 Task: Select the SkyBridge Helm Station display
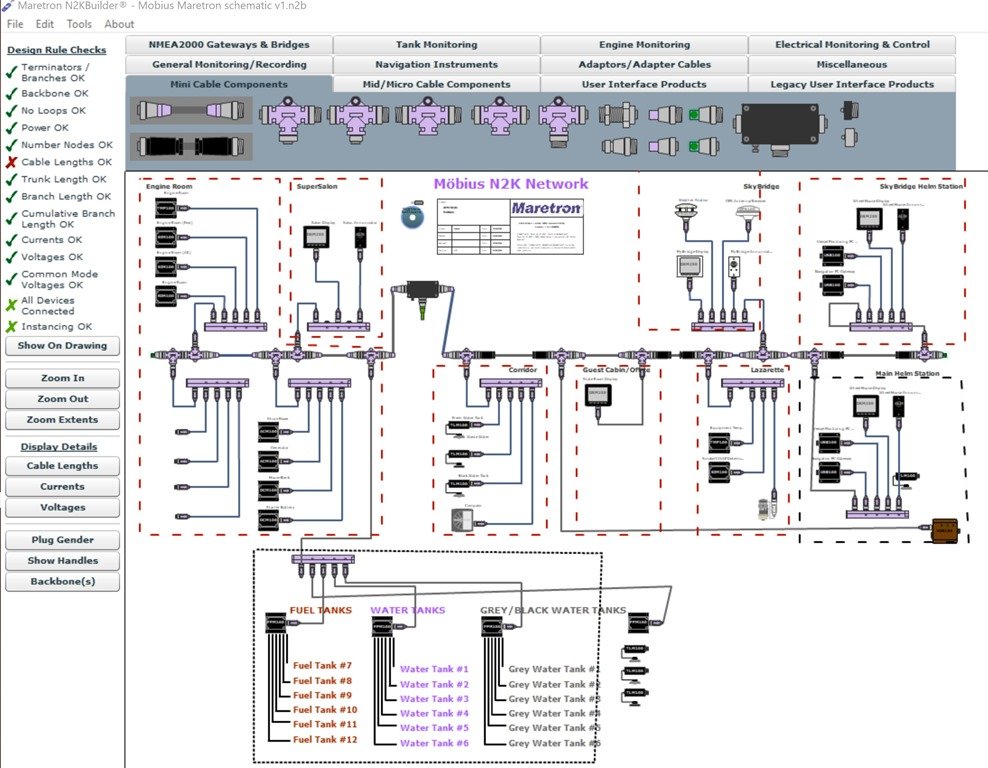coord(869,218)
